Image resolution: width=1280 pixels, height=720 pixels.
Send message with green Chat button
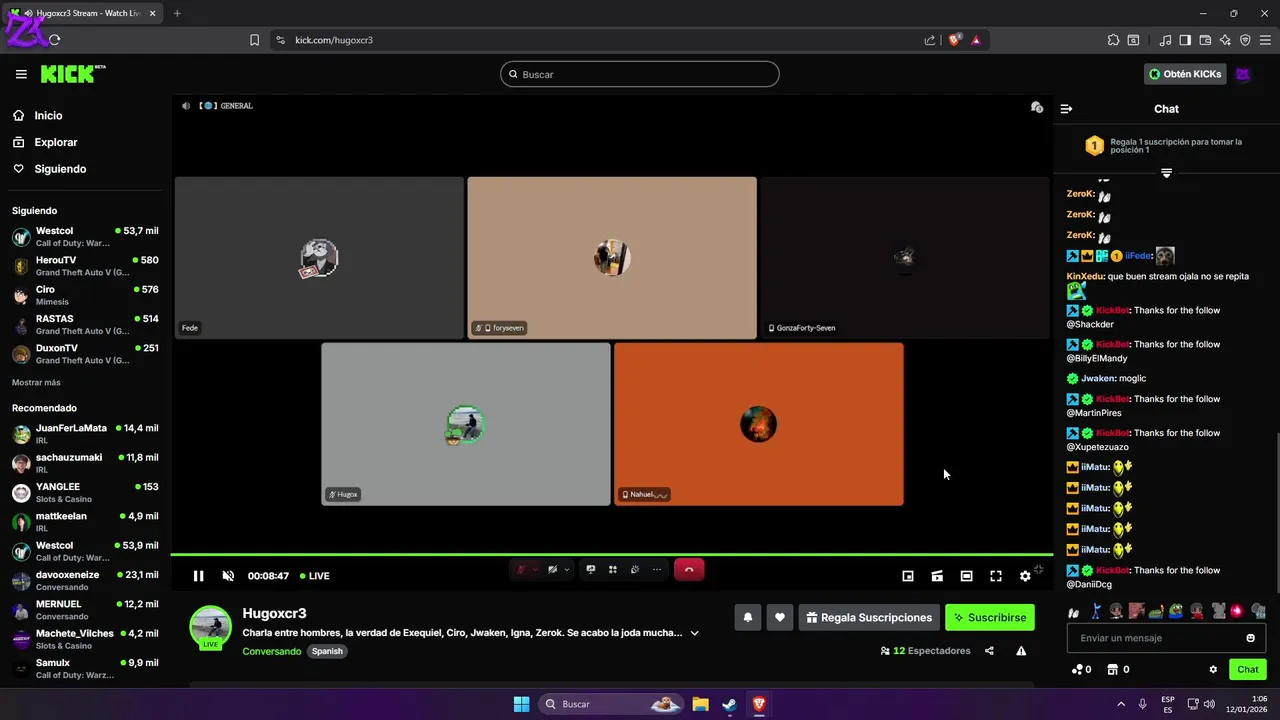(1248, 670)
